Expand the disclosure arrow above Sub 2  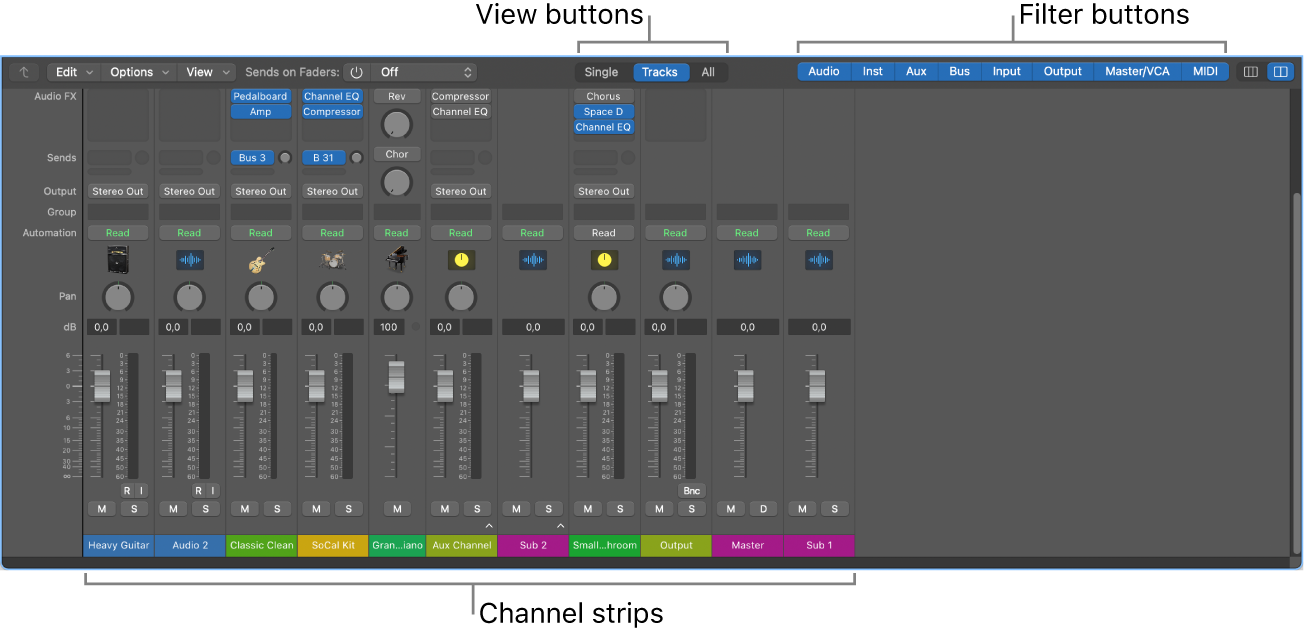pos(560,525)
